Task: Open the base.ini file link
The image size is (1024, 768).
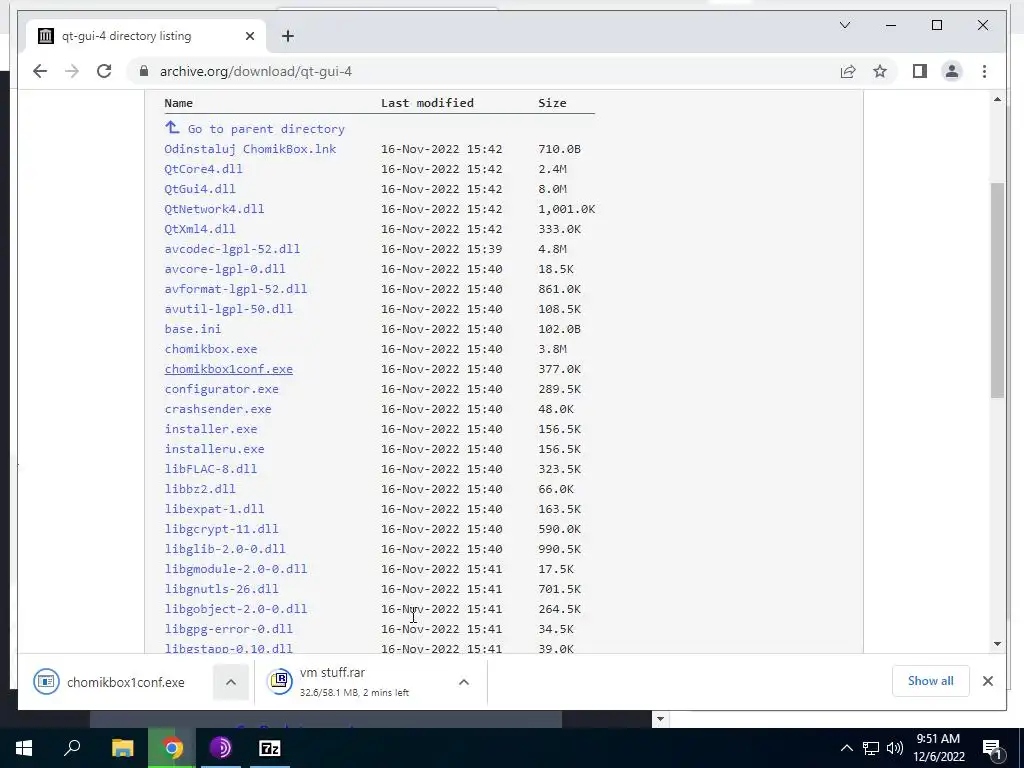Action: tap(193, 328)
